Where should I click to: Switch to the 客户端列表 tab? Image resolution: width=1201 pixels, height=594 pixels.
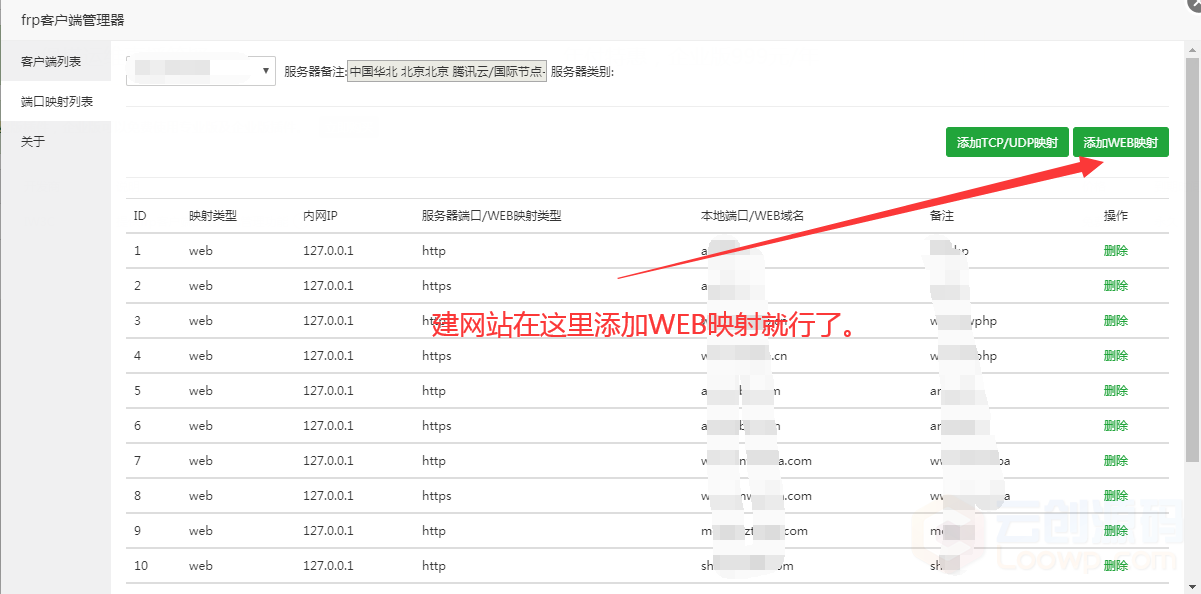[x=51, y=62]
